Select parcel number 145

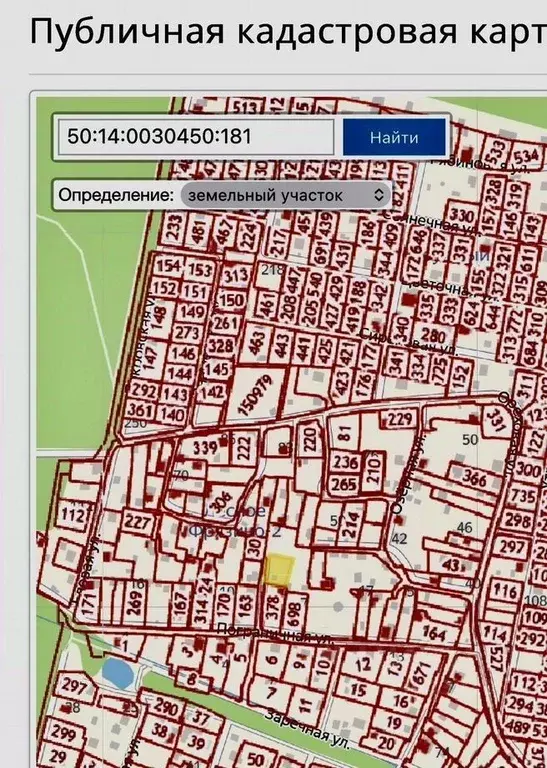(x=216, y=369)
